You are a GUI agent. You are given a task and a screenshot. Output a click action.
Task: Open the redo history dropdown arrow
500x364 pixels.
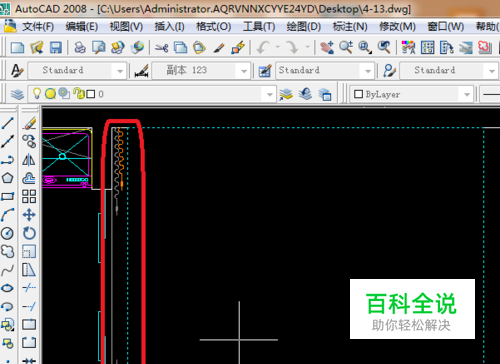[x=307, y=47]
